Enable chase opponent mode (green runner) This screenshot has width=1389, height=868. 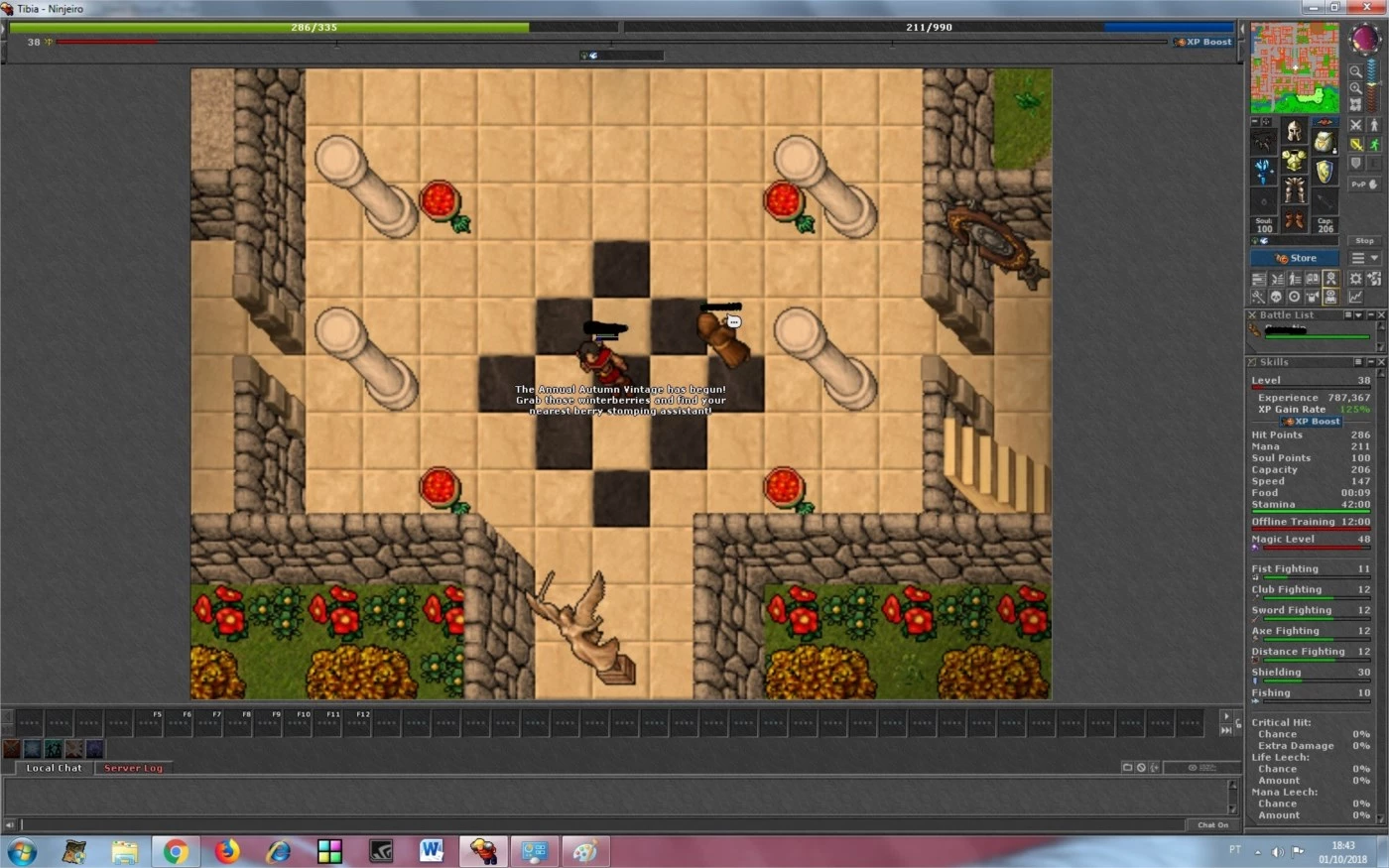click(1374, 145)
